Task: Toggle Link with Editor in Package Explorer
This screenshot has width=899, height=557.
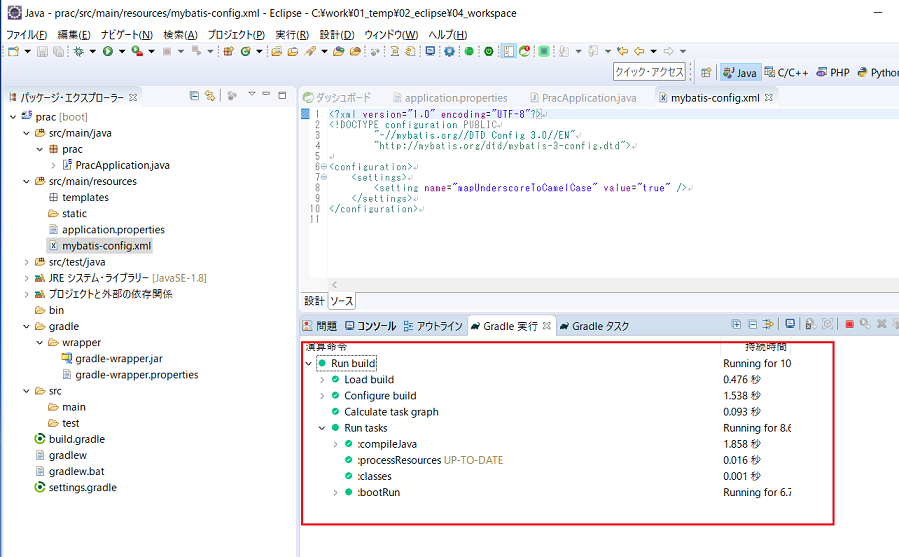Action: (x=210, y=96)
